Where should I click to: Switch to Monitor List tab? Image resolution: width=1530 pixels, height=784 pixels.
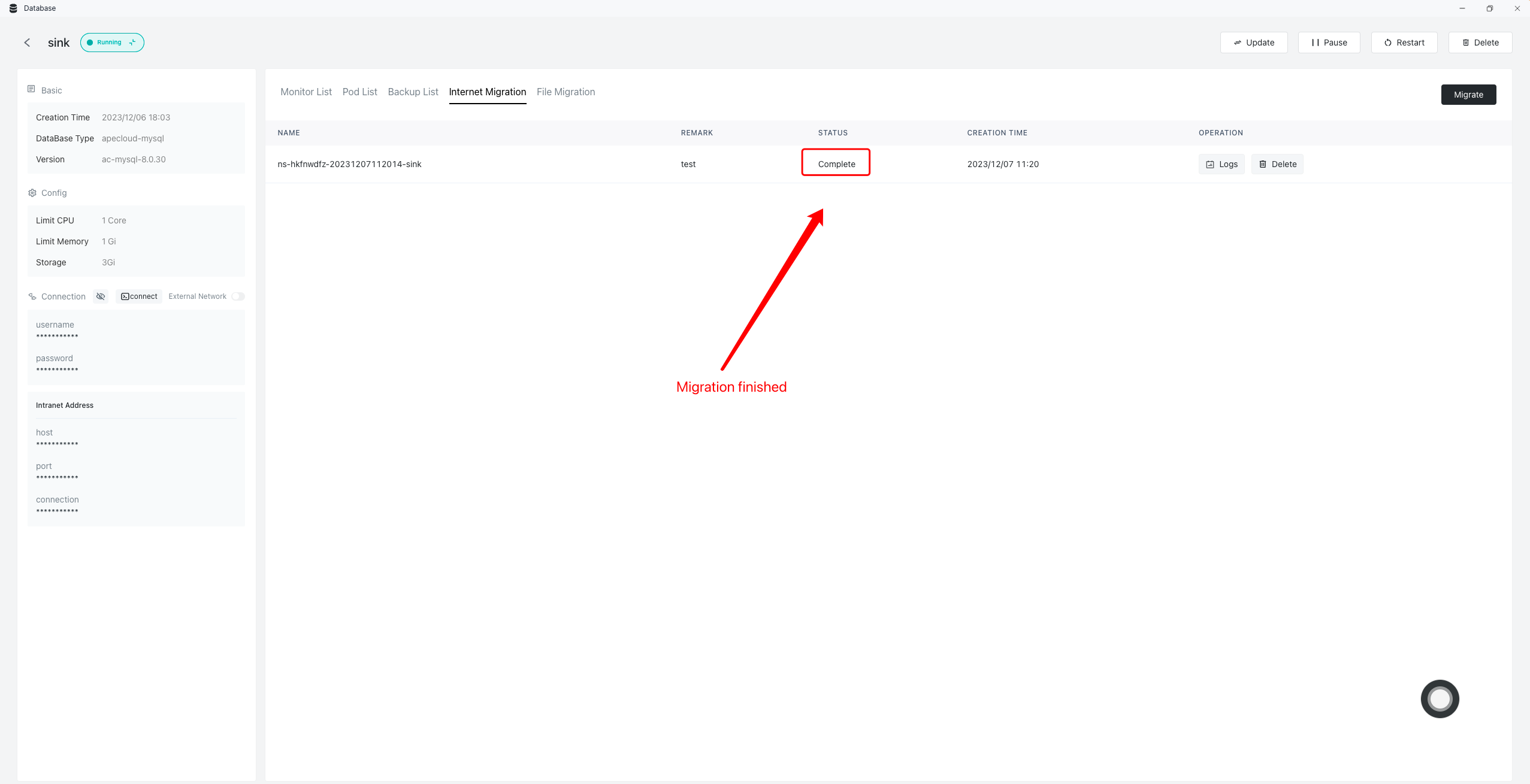click(306, 92)
